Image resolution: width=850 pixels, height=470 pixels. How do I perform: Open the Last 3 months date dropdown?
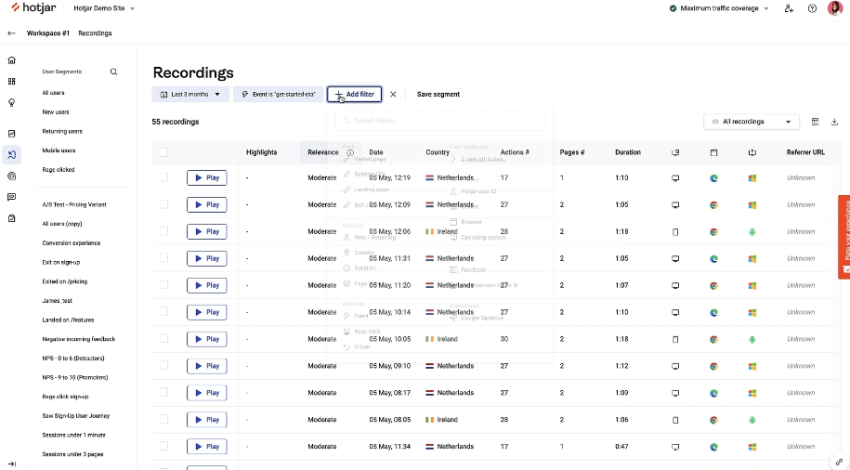(x=190, y=94)
